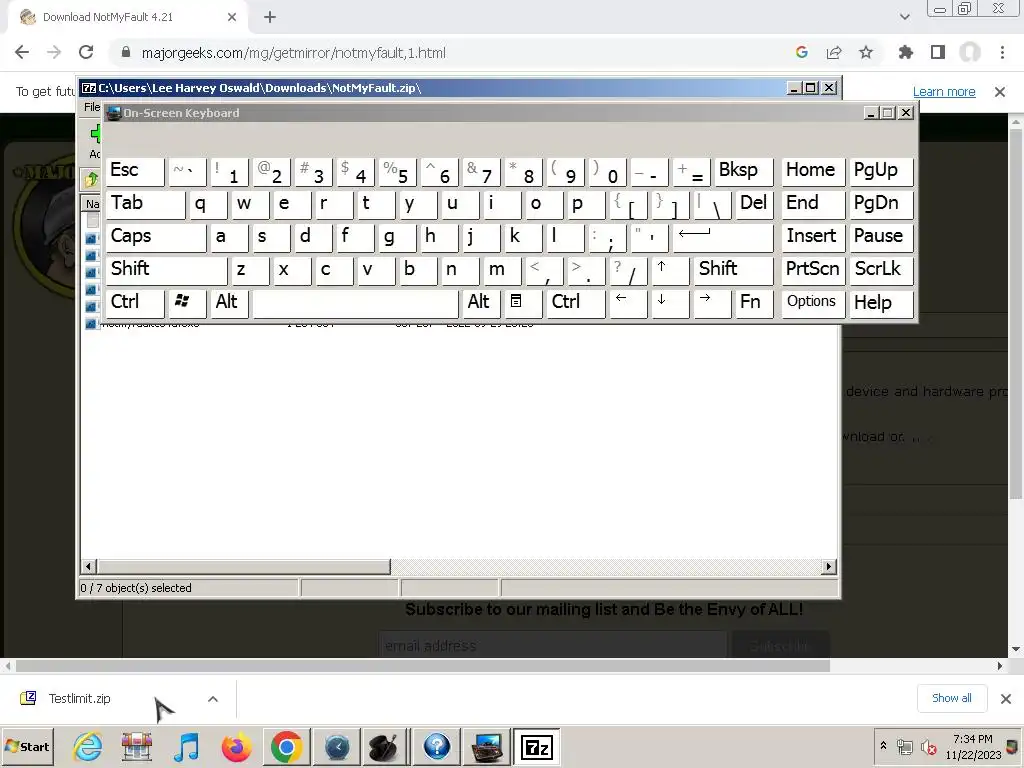Click the browser page vertical scrollbar thumb
The height and width of the screenshot is (768, 1024).
tap(1016, 313)
